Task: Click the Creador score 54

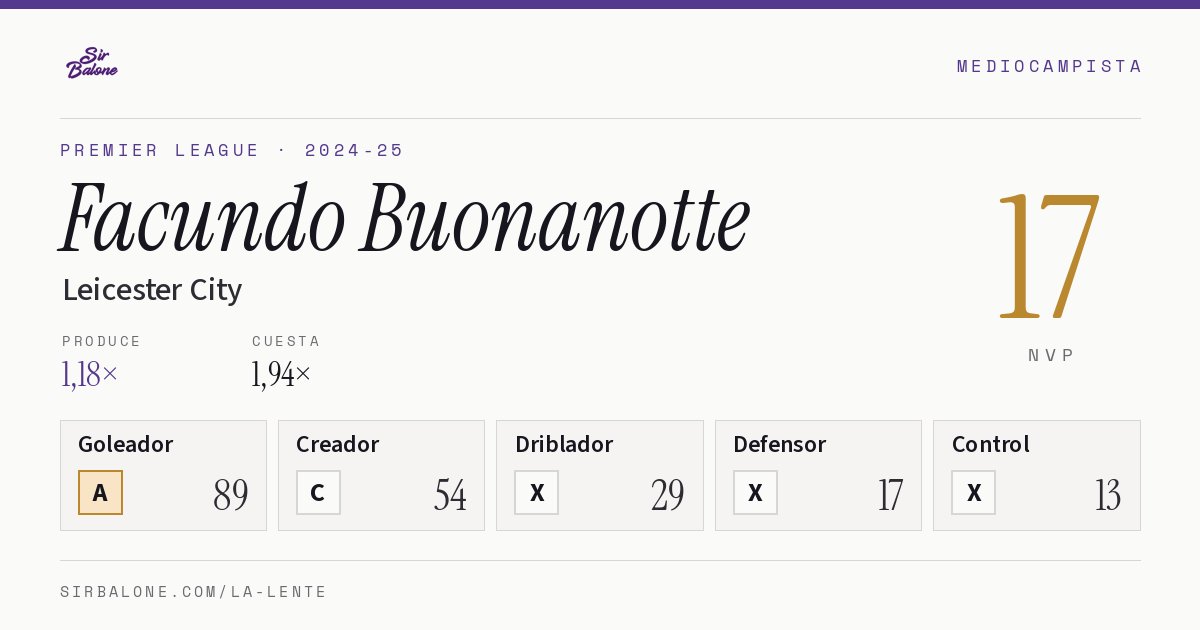Action: point(450,495)
